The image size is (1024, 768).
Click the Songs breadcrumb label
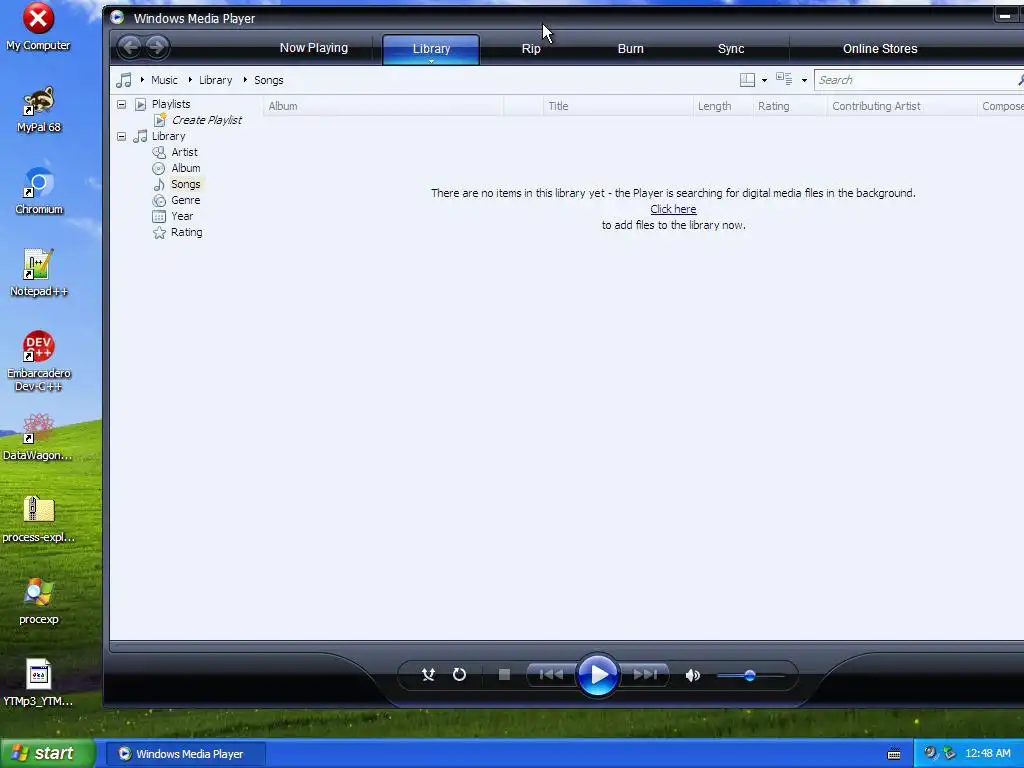click(268, 80)
